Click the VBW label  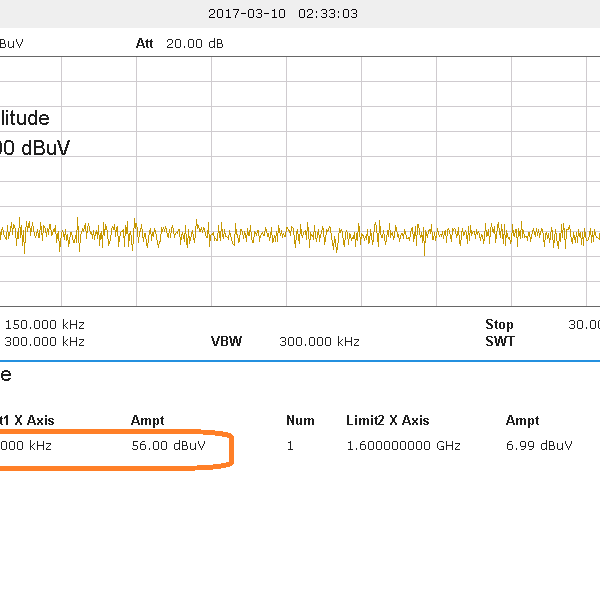tap(226, 341)
